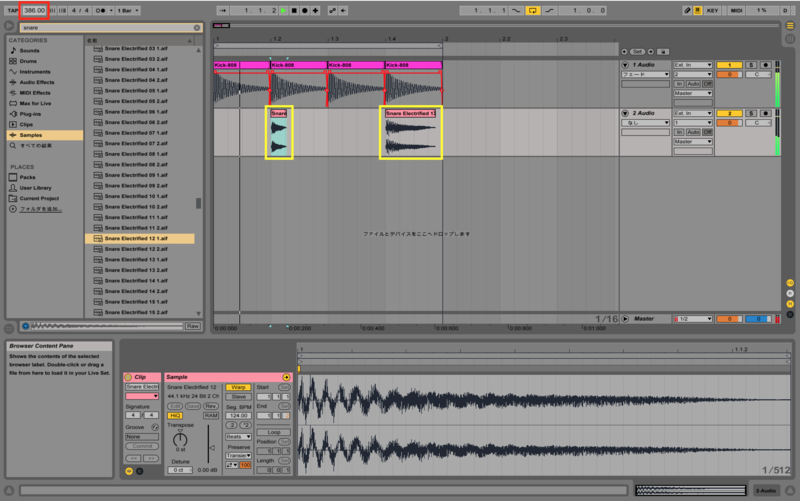This screenshot has width=800, height=501.
Task: Open the Beats warp mode dropdown
Action: coord(238,437)
